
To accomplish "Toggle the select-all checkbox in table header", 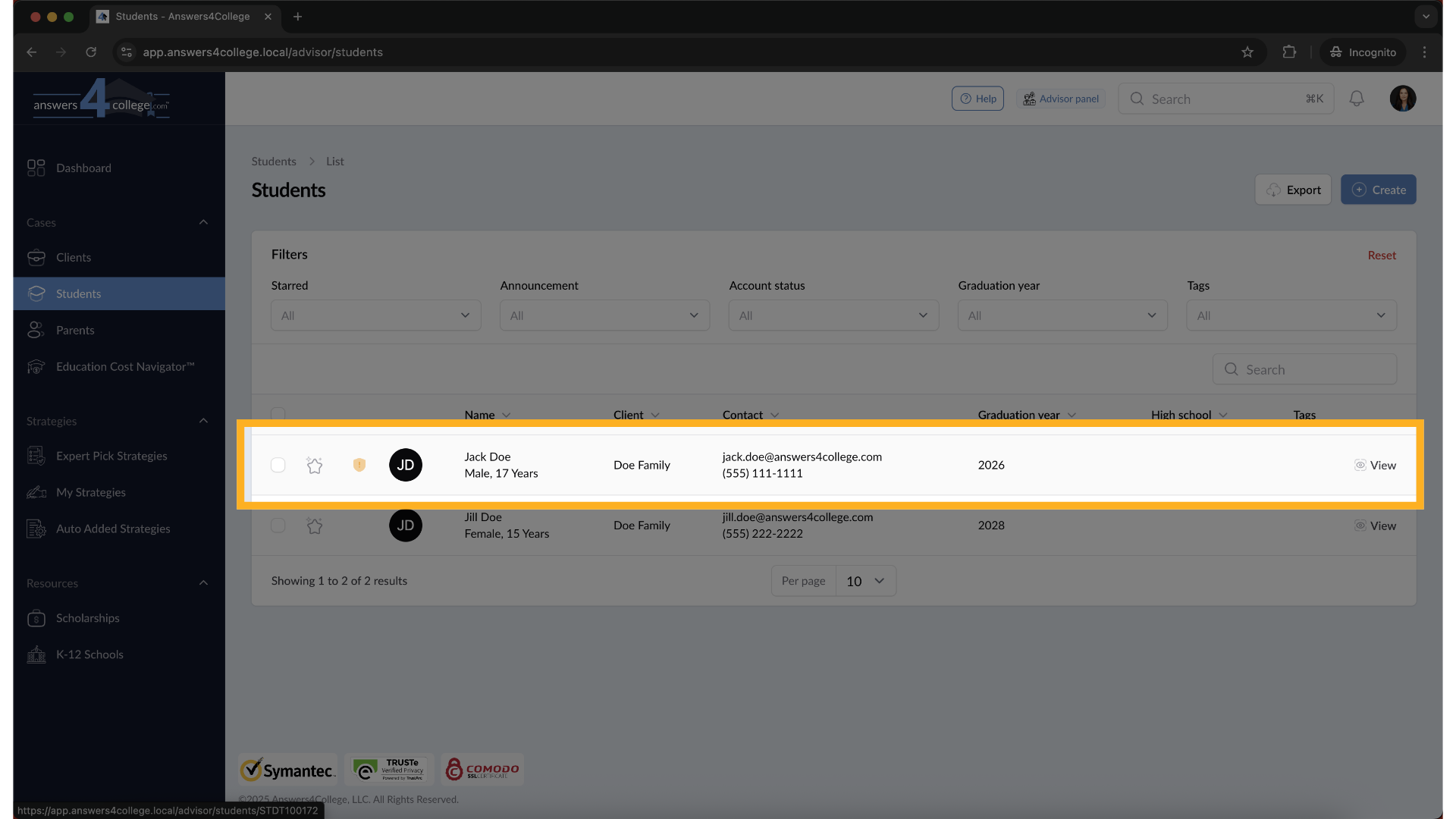I will coord(278,414).
